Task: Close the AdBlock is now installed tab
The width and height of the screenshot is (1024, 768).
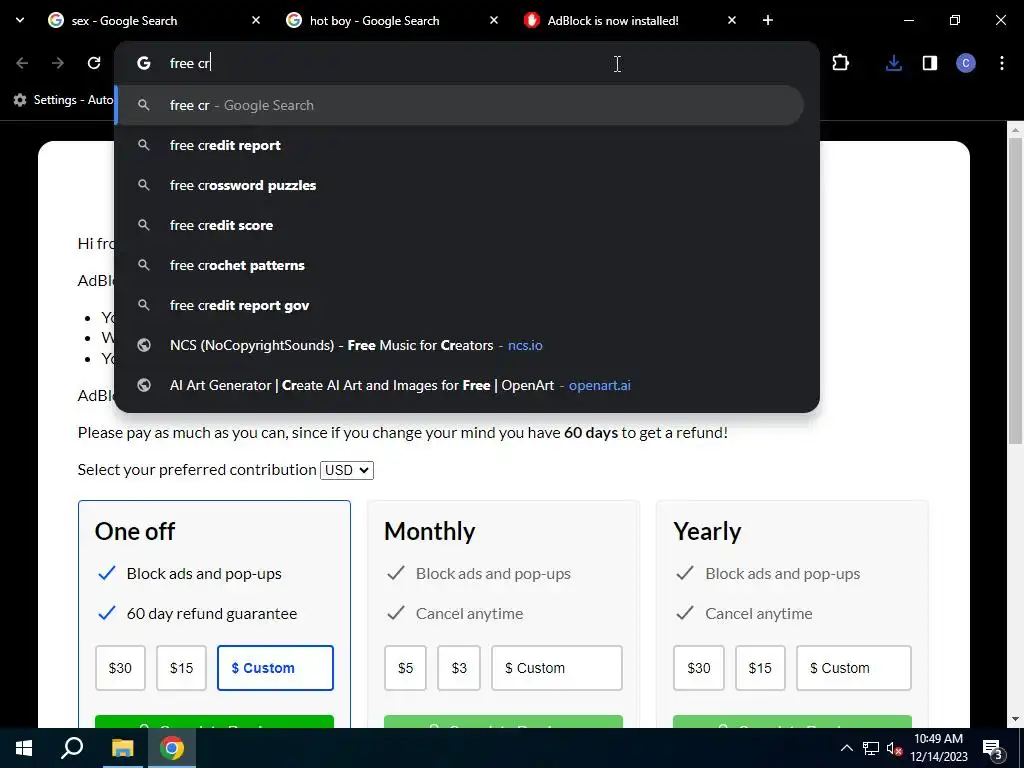Action: [731, 20]
